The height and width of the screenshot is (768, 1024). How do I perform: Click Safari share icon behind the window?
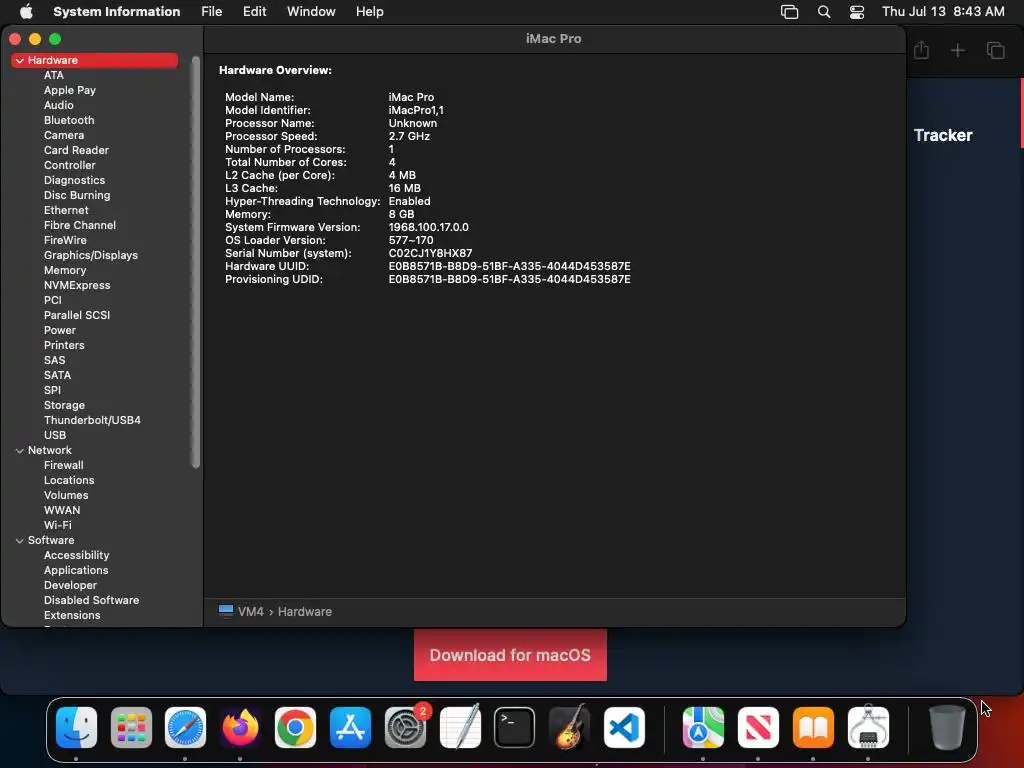click(x=921, y=50)
